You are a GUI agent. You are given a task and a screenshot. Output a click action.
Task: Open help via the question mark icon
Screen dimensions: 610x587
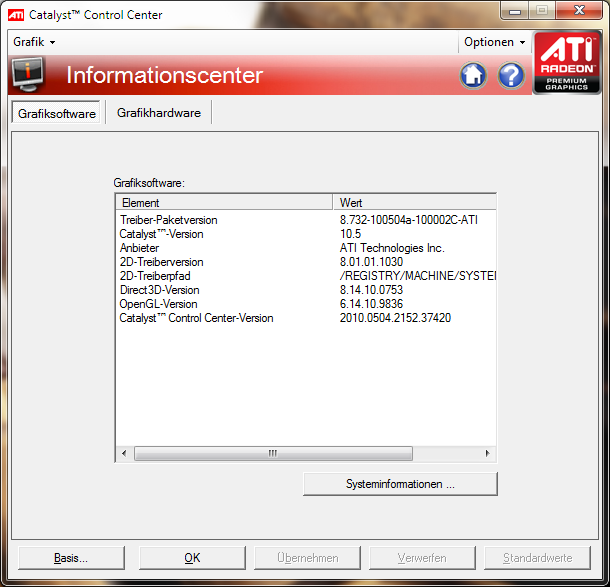tap(511, 75)
